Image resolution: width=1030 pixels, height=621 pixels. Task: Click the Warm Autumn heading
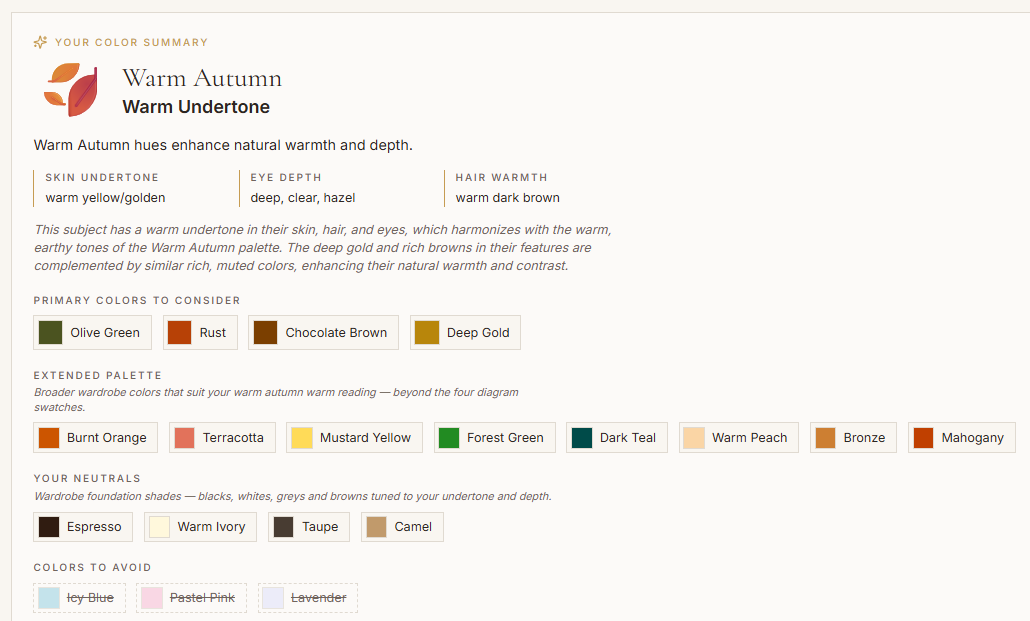pyautogui.click(x=202, y=78)
